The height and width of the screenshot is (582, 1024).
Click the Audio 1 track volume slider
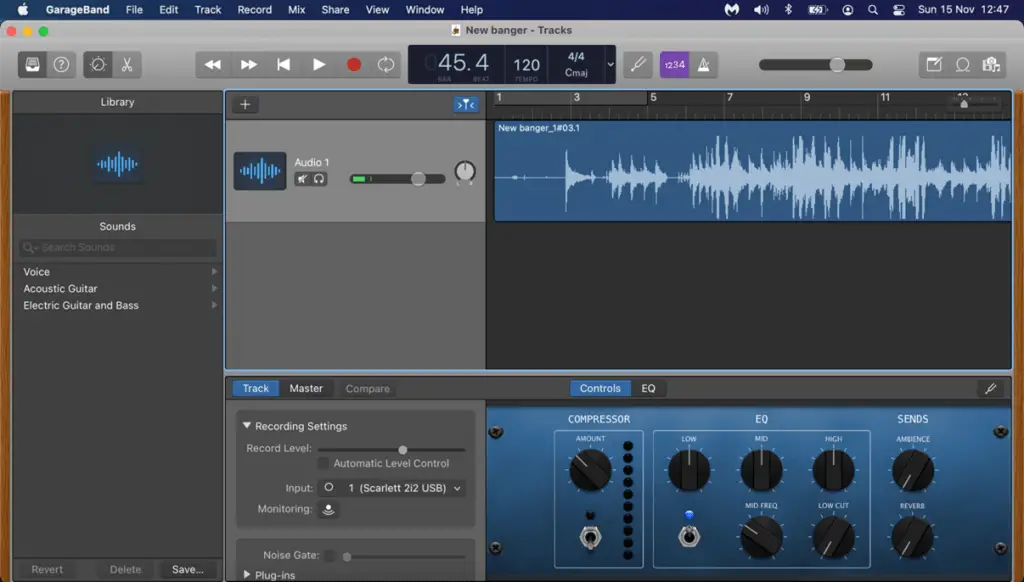click(398, 179)
